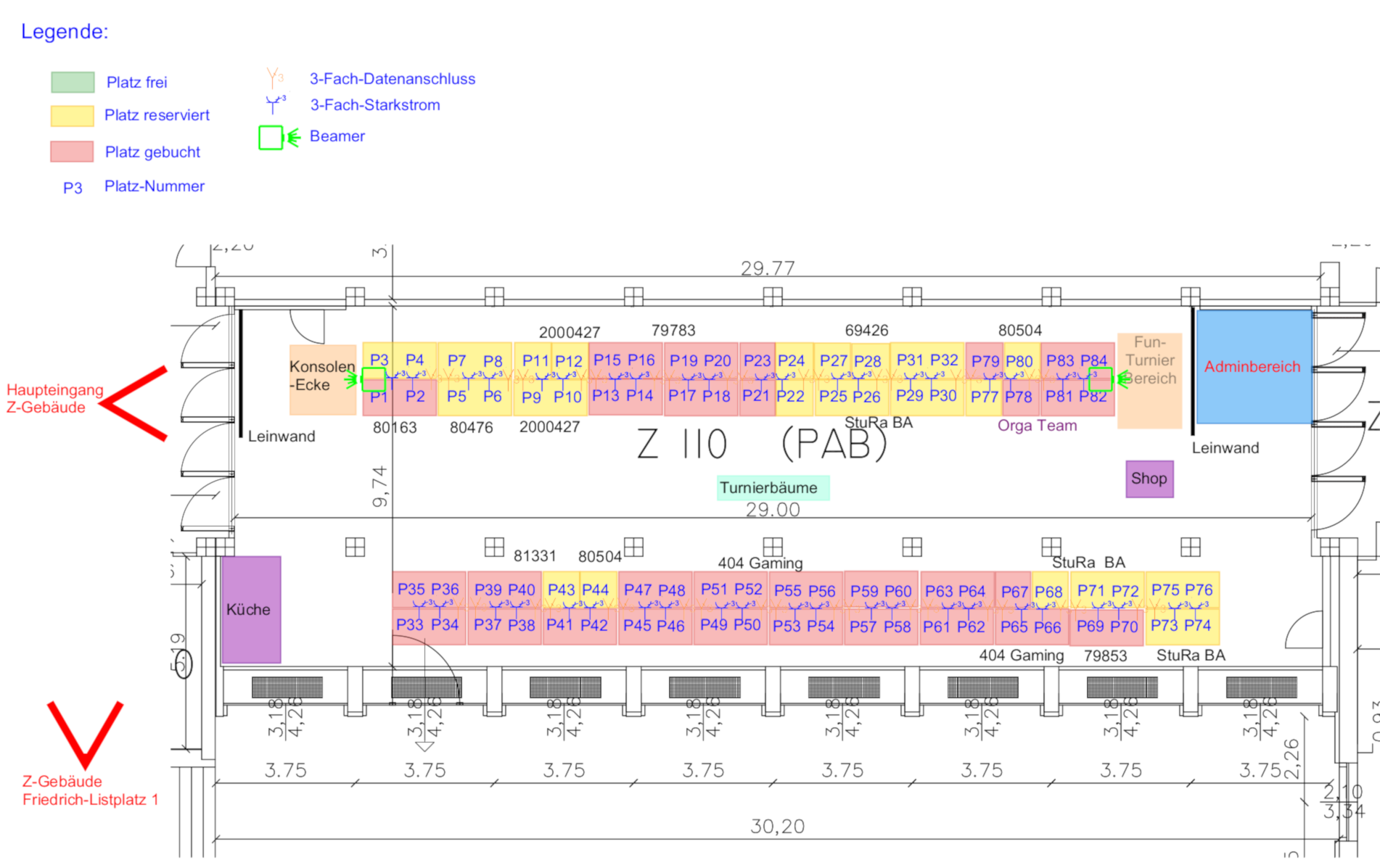Image resolution: width=1380 pixels, height=868 pixels.
Task: Click the yellow Platz reserviert legend swatch
Action: [x=73, y=115]
